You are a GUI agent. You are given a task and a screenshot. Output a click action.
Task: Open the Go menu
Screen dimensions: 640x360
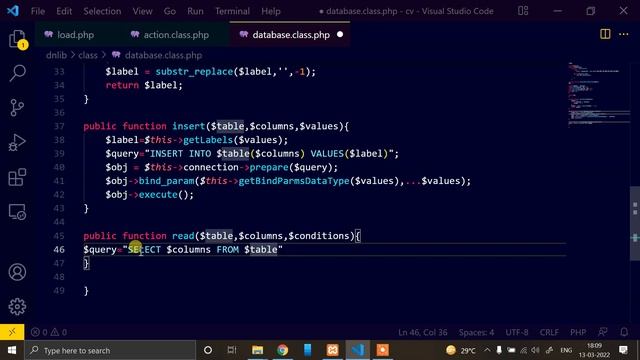pyautogui.click(x=170, y=11)
